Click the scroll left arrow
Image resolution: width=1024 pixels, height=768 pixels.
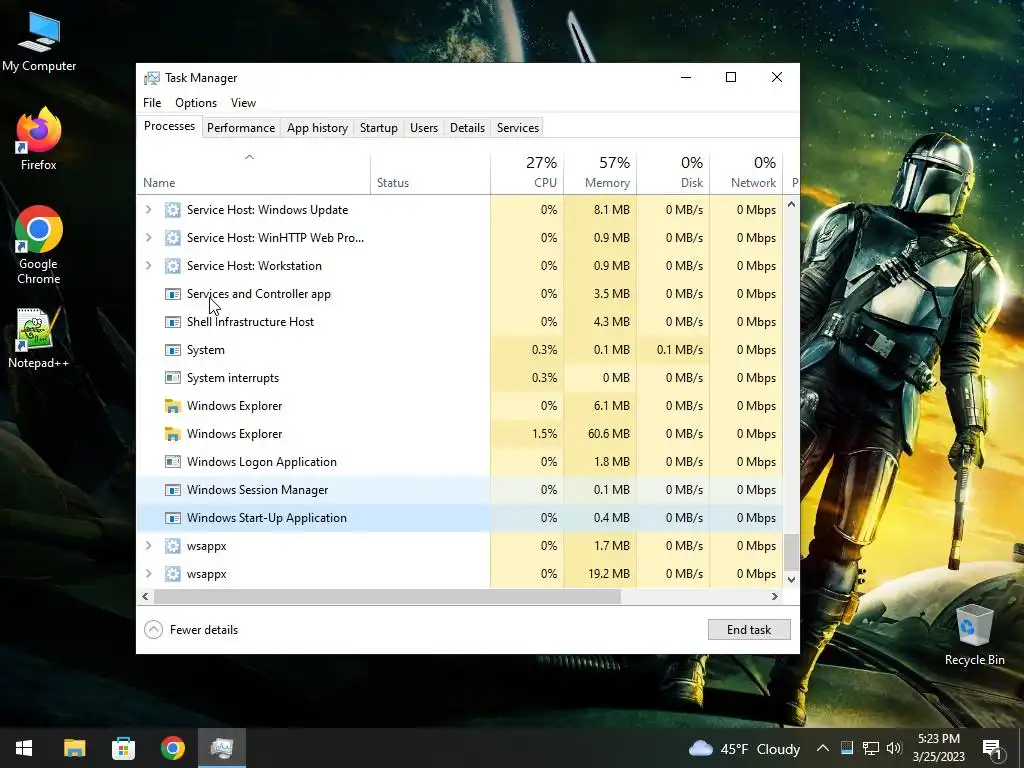[x=146, y=596]
